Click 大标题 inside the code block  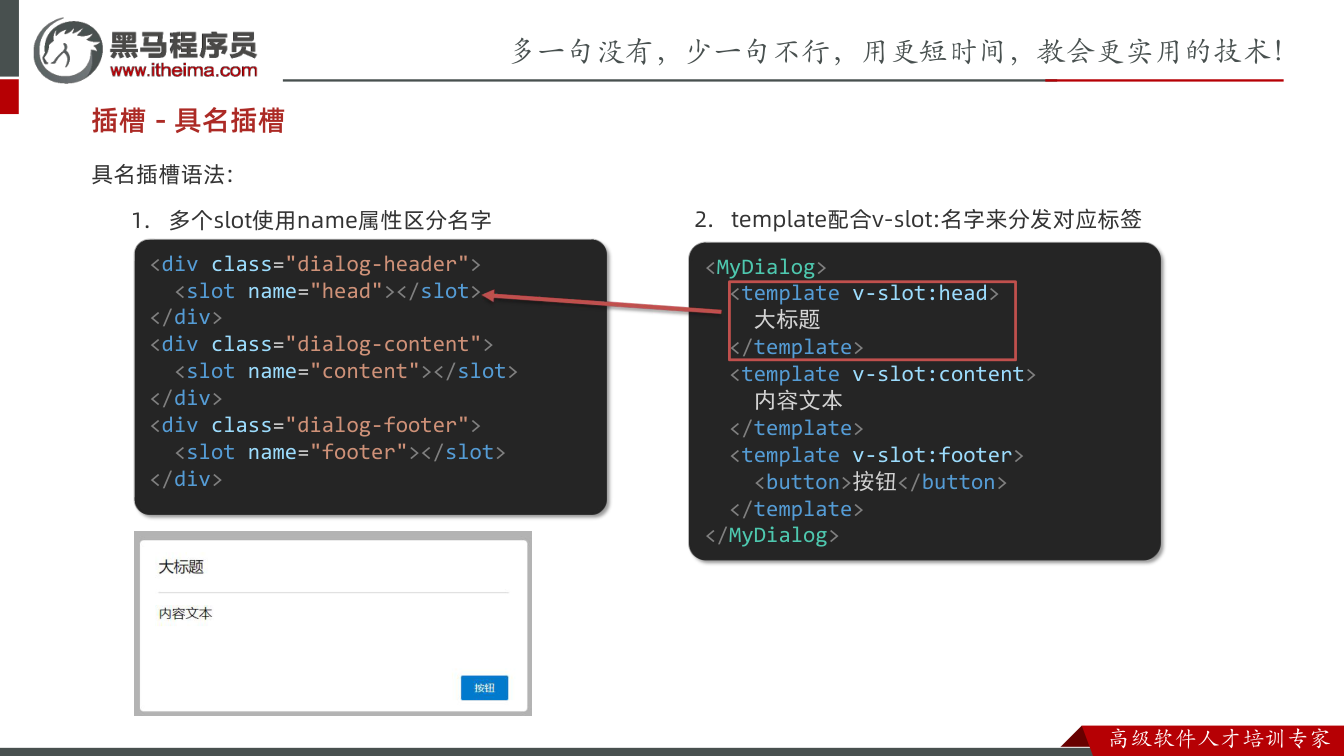pyautogui.click(x=787, y=320)
